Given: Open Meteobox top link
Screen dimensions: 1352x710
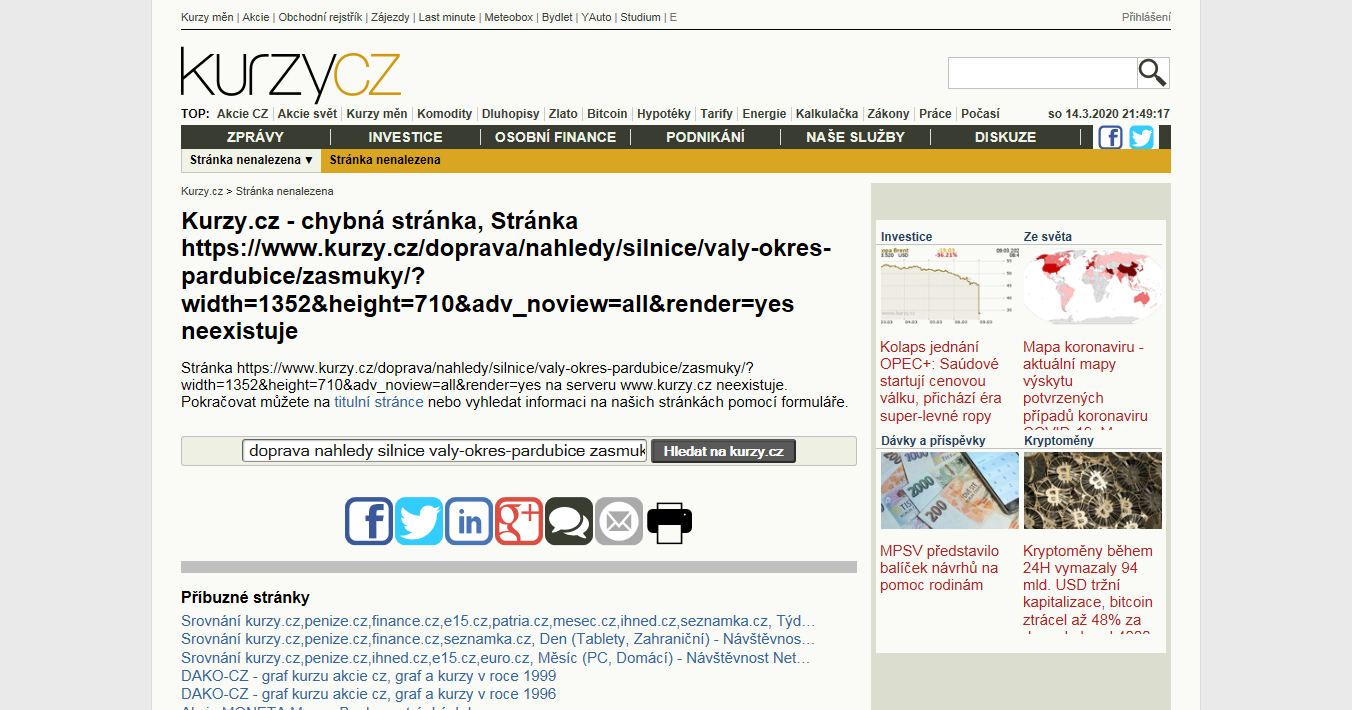Looking at the screenshot, I should click(509, 17).
